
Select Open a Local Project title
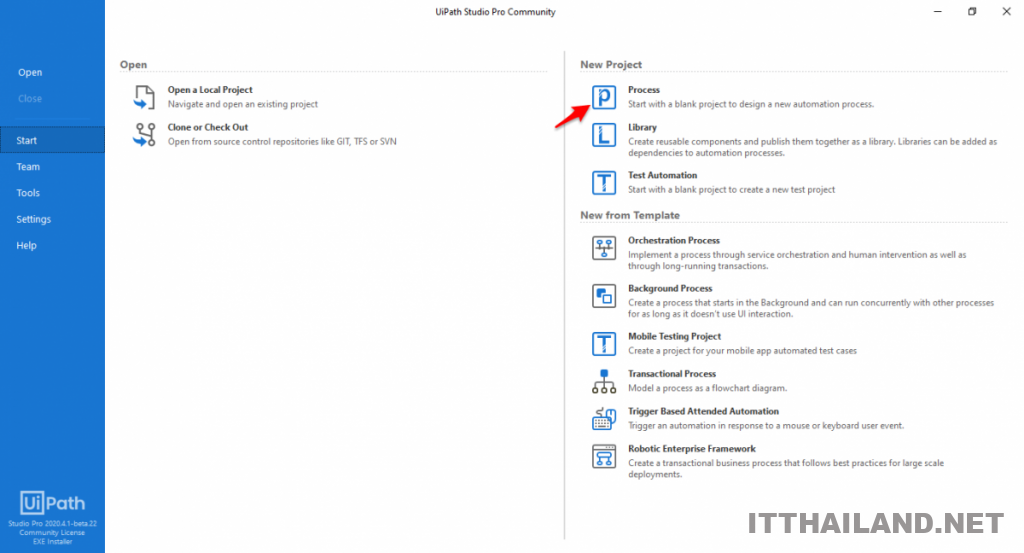tap(210, 90)
